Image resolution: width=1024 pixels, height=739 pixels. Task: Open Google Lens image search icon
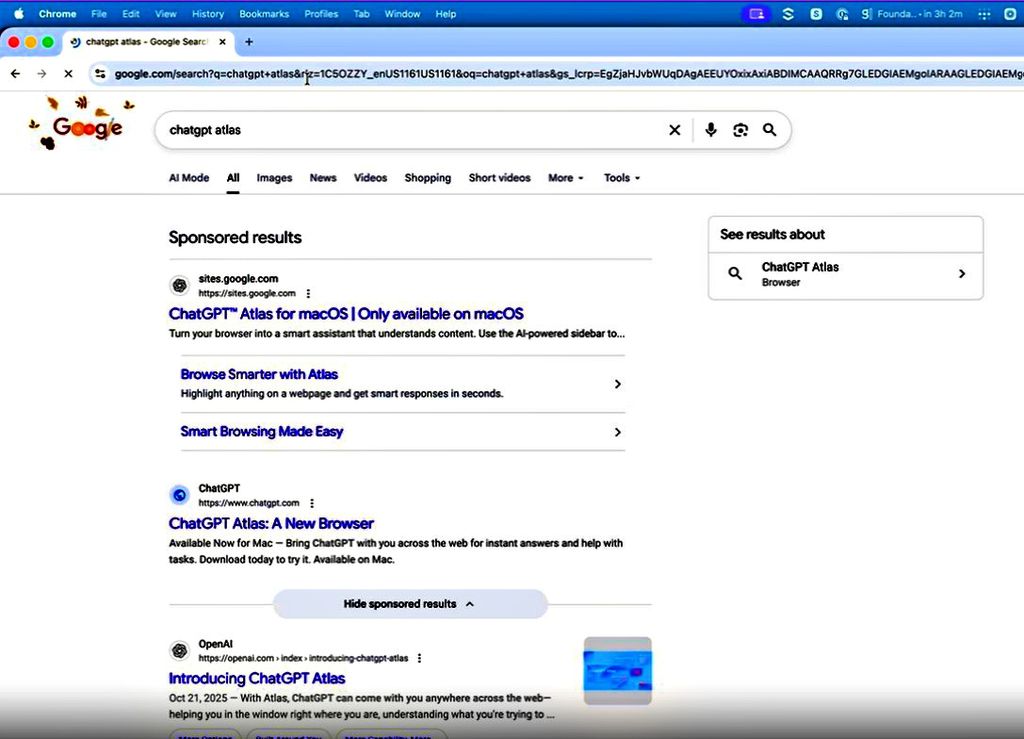740,130
